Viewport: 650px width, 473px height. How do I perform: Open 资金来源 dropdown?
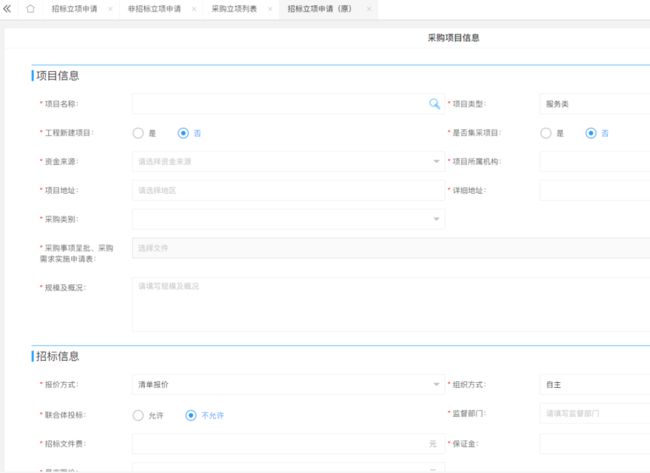pyautogui.click(x=288, y=161)
